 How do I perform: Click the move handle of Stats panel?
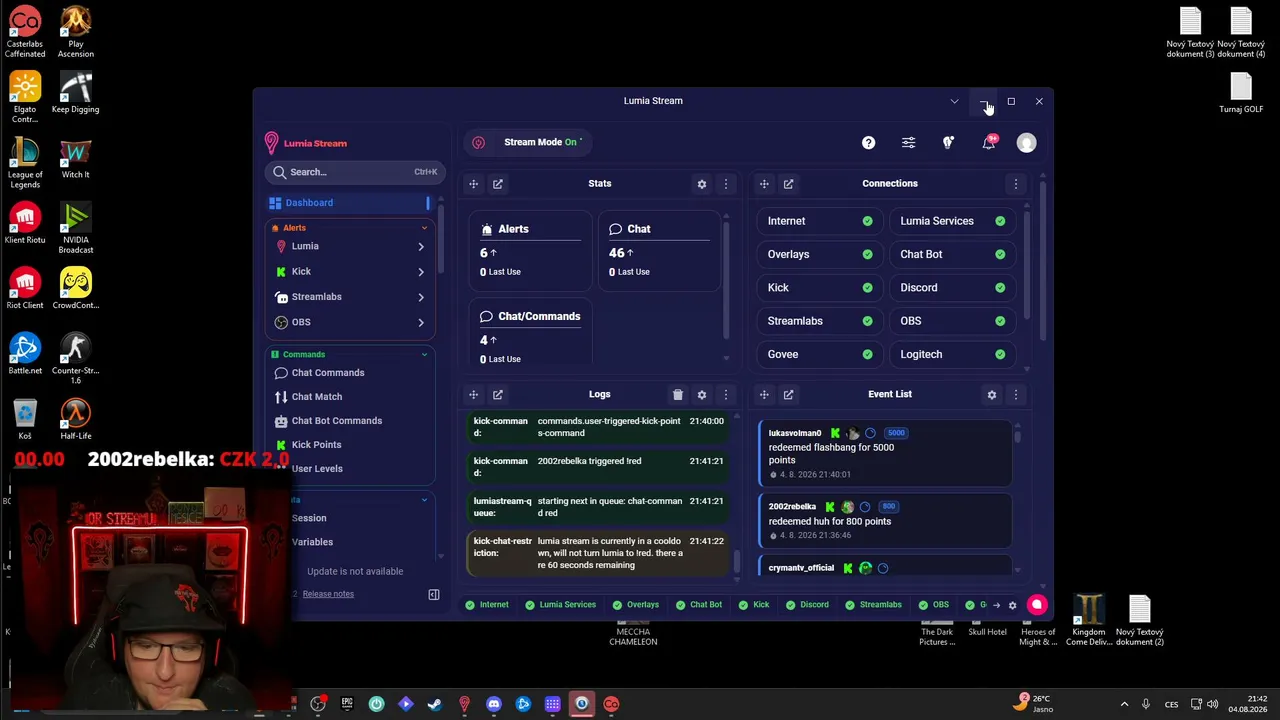point(473,184)
